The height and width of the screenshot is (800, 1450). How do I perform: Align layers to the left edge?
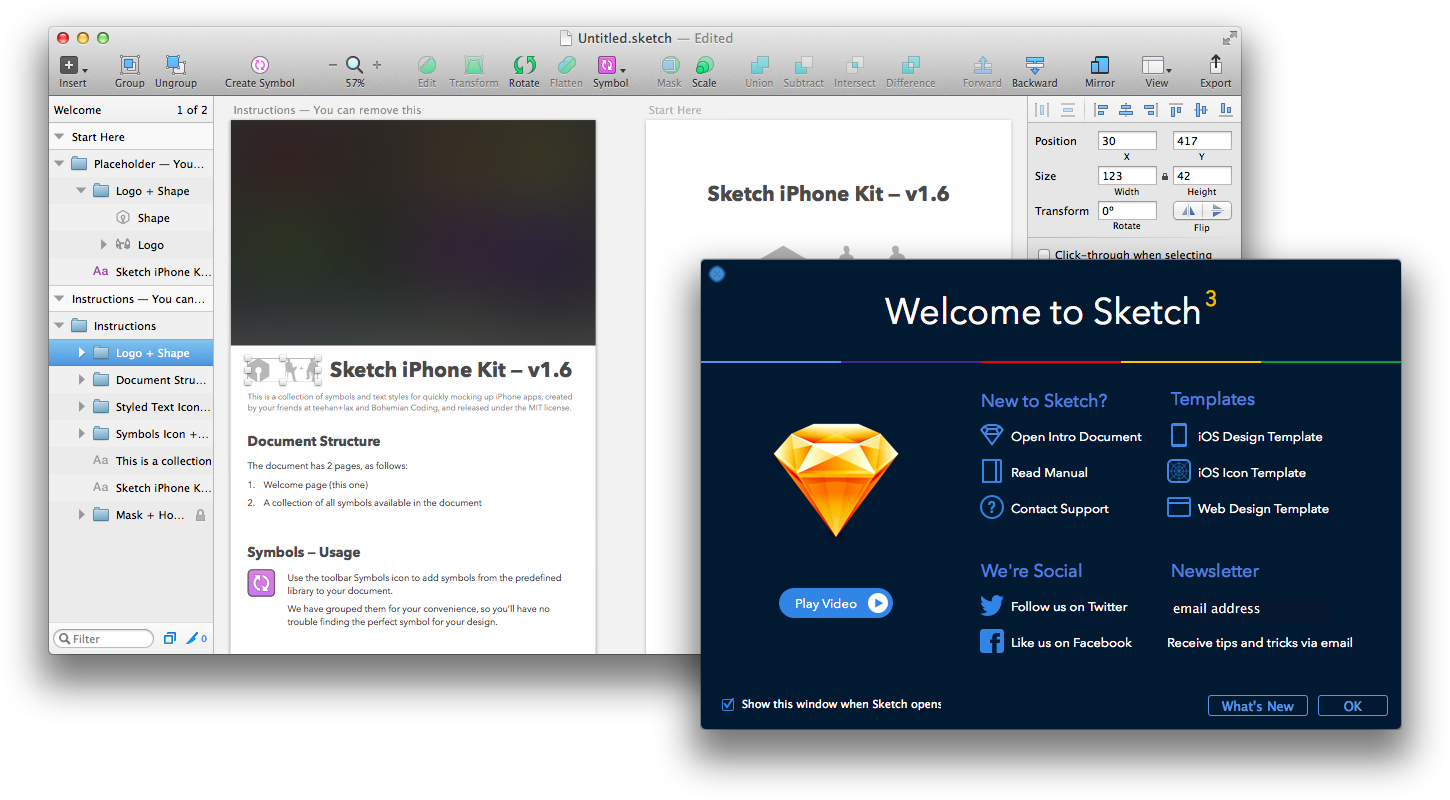click(x=1101, y=110)
